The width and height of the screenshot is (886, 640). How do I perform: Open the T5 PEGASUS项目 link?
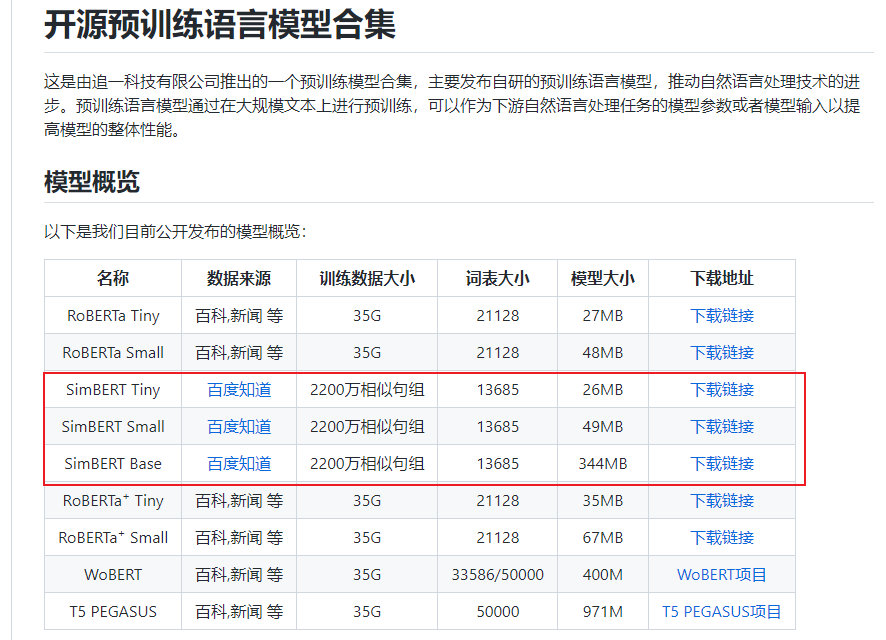click(721, 611)
